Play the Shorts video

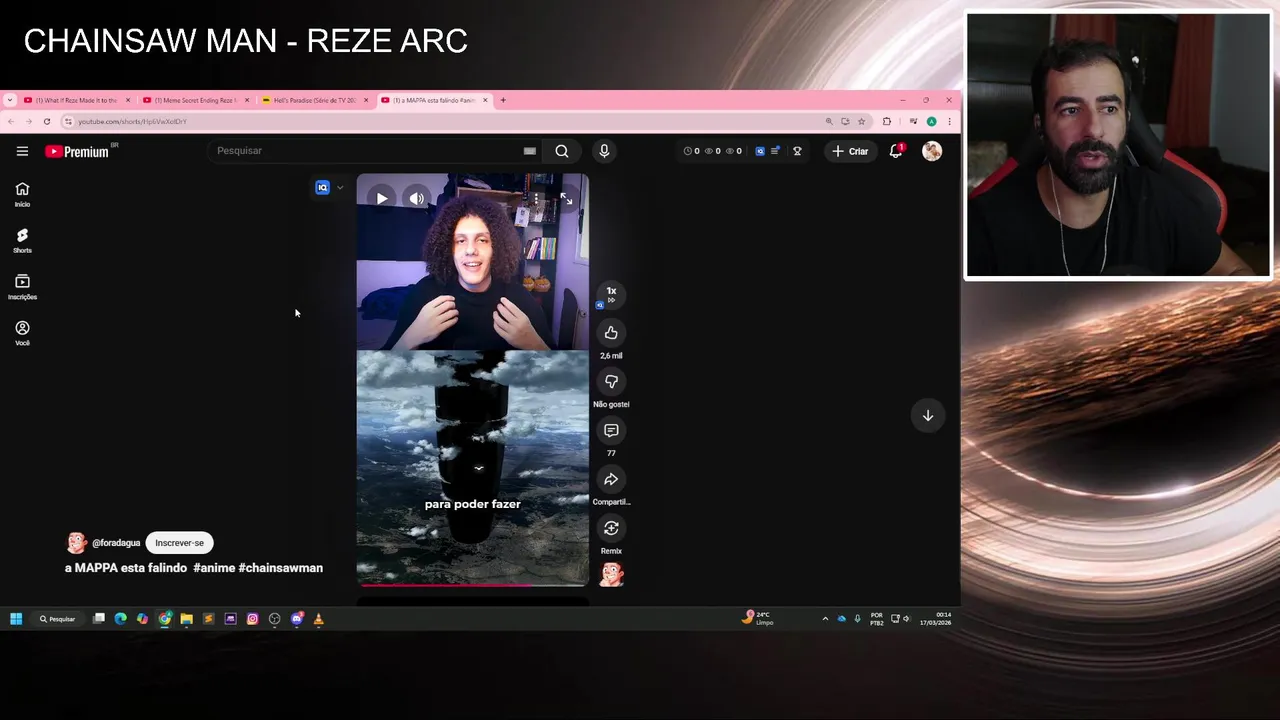click(x=382, y=198)
